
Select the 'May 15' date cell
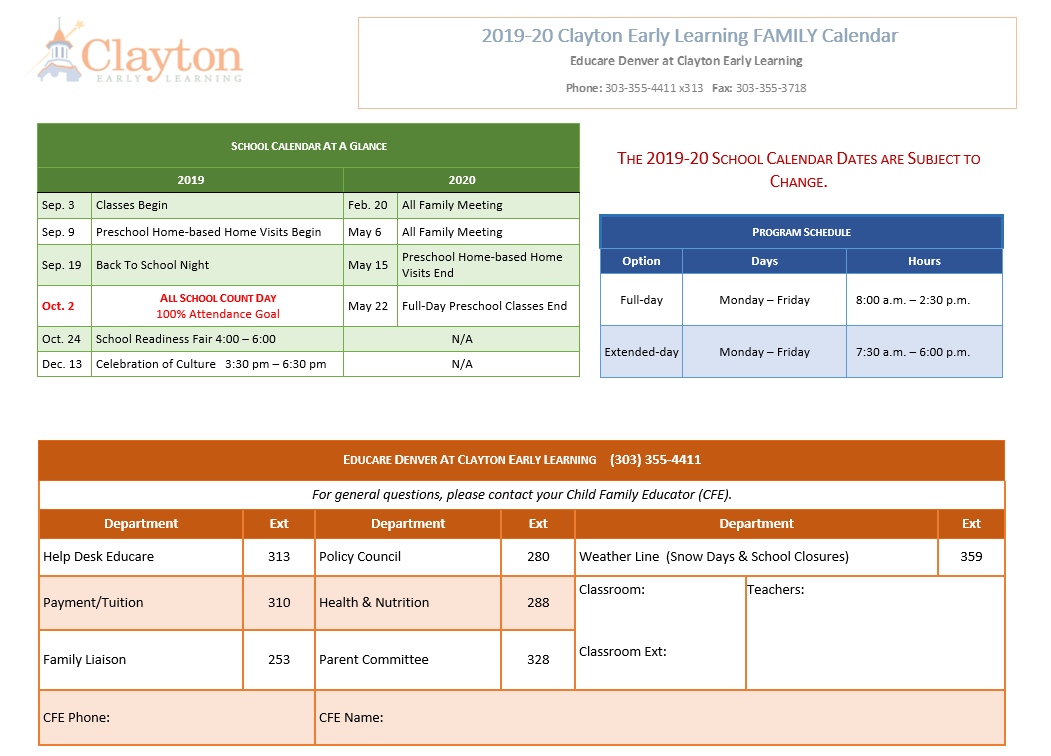368,265
